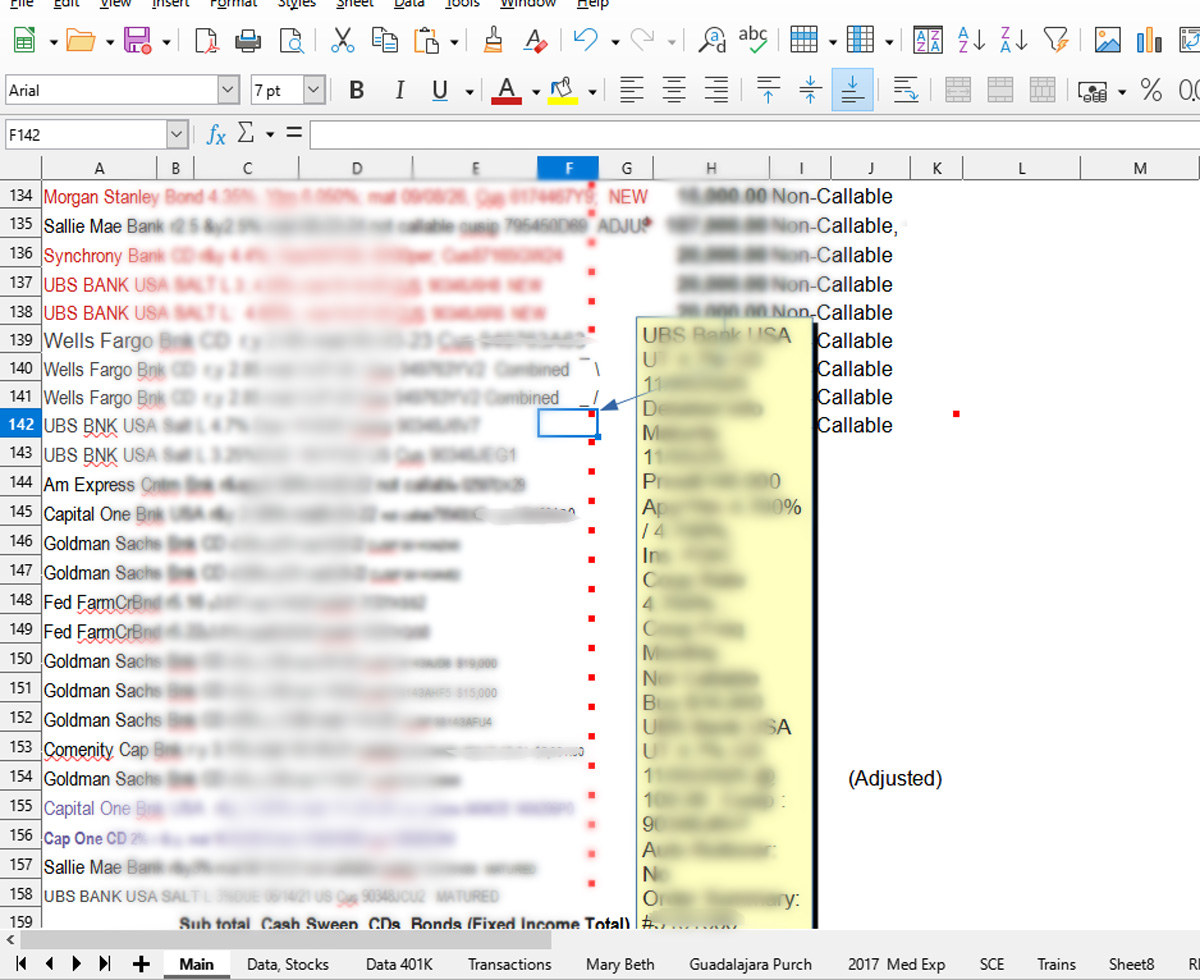The width and height of the screenshot is (1200, 980).
Task: Open underline style dropdown arrow
Action: coord(469,92)
